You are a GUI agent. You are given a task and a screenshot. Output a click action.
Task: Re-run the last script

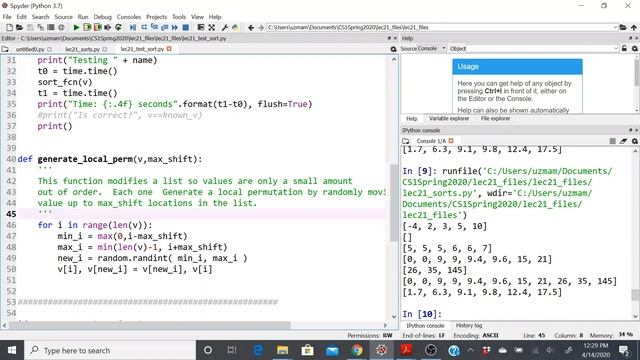118,27
